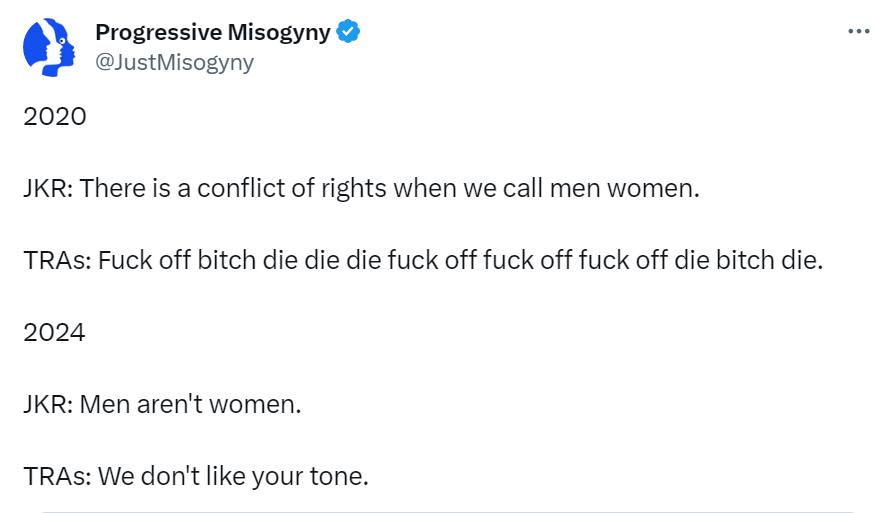The image size is (876, 513).
Task: Click the long TRAs line under 2020
Action: [x=422, y=261]
